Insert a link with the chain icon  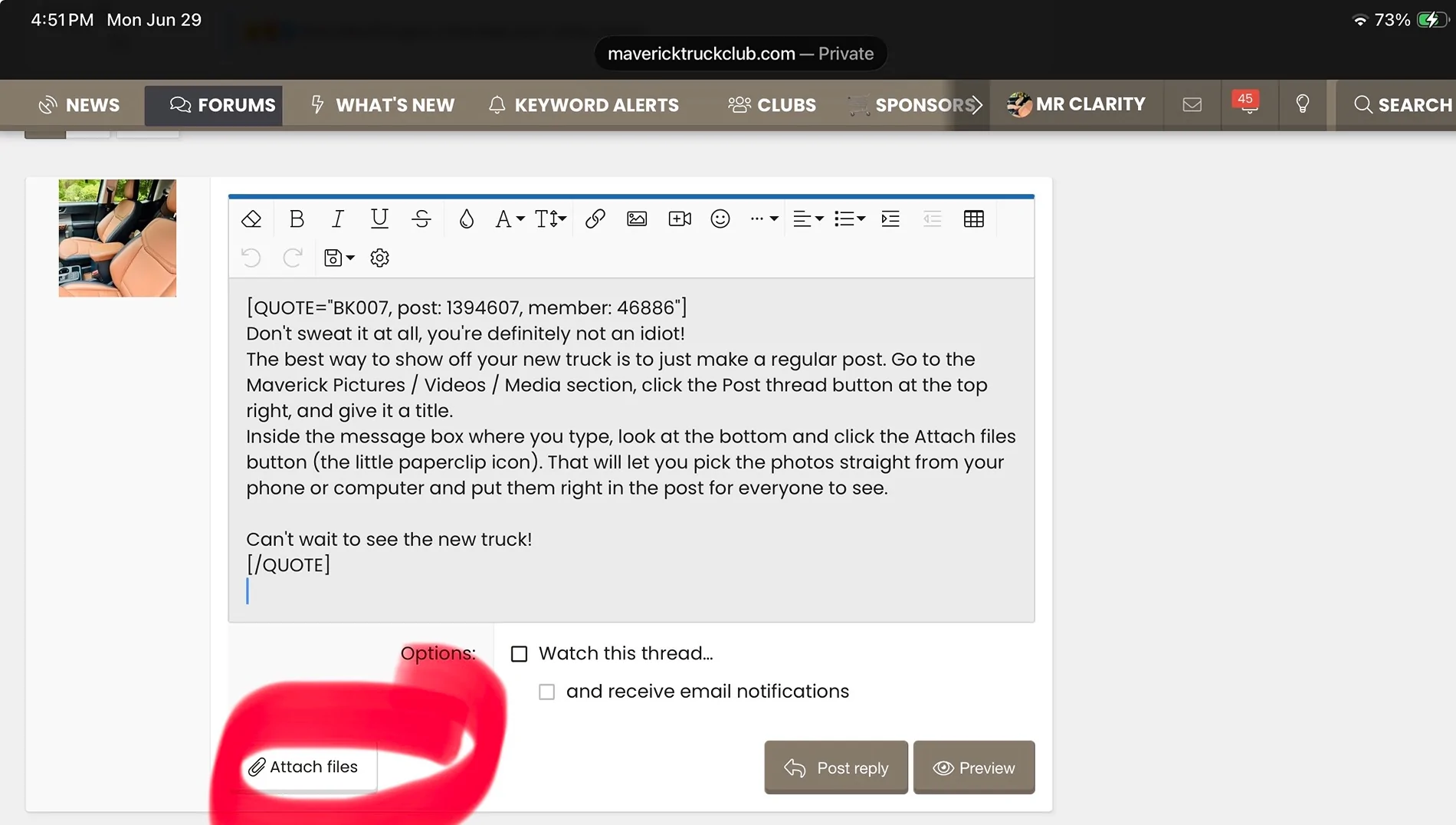coord(595,219)
